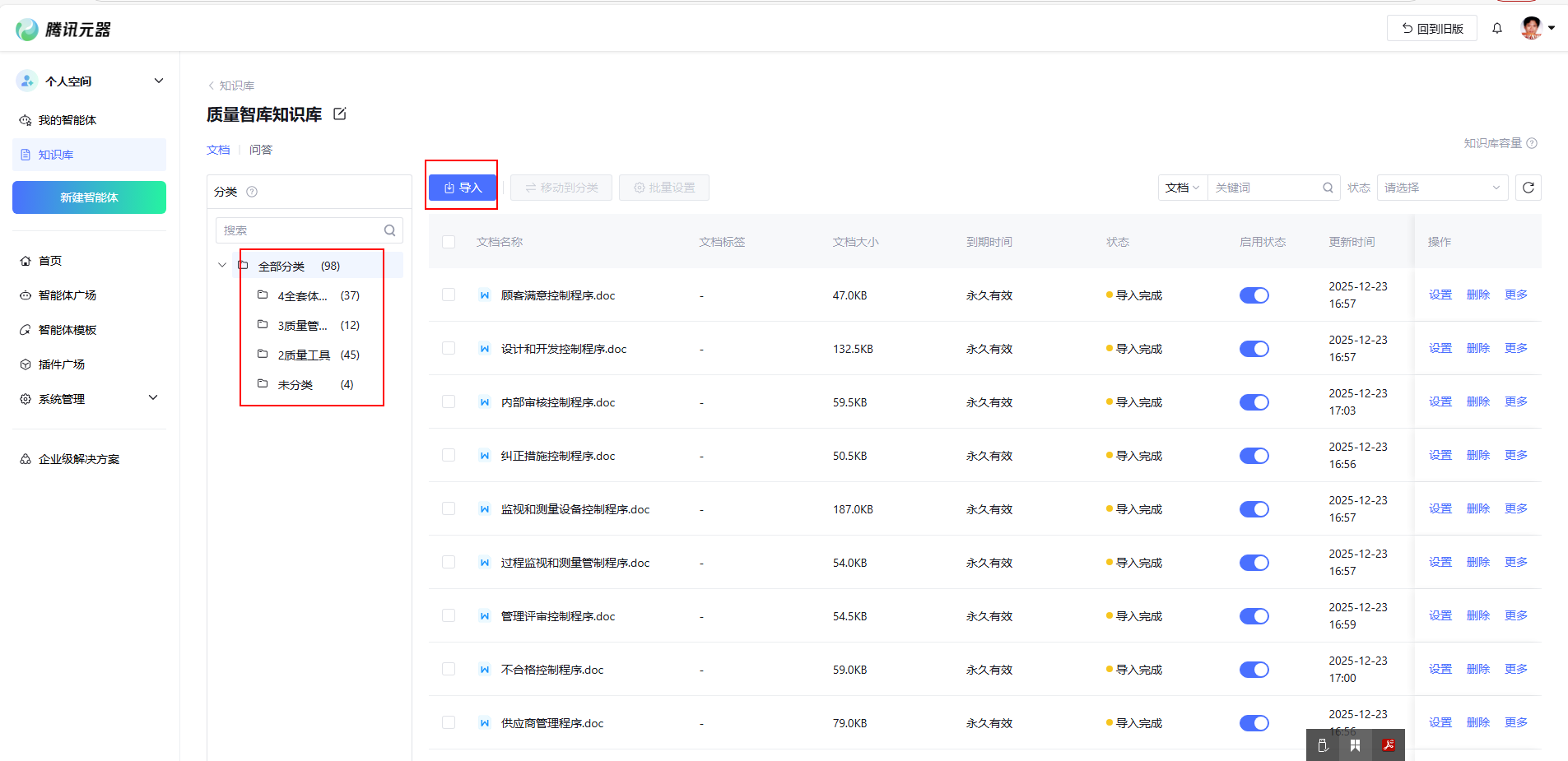The image size is (1568, 761).
Task: Check the select-all checkbox in table header
Action: [x=449, y=242]
